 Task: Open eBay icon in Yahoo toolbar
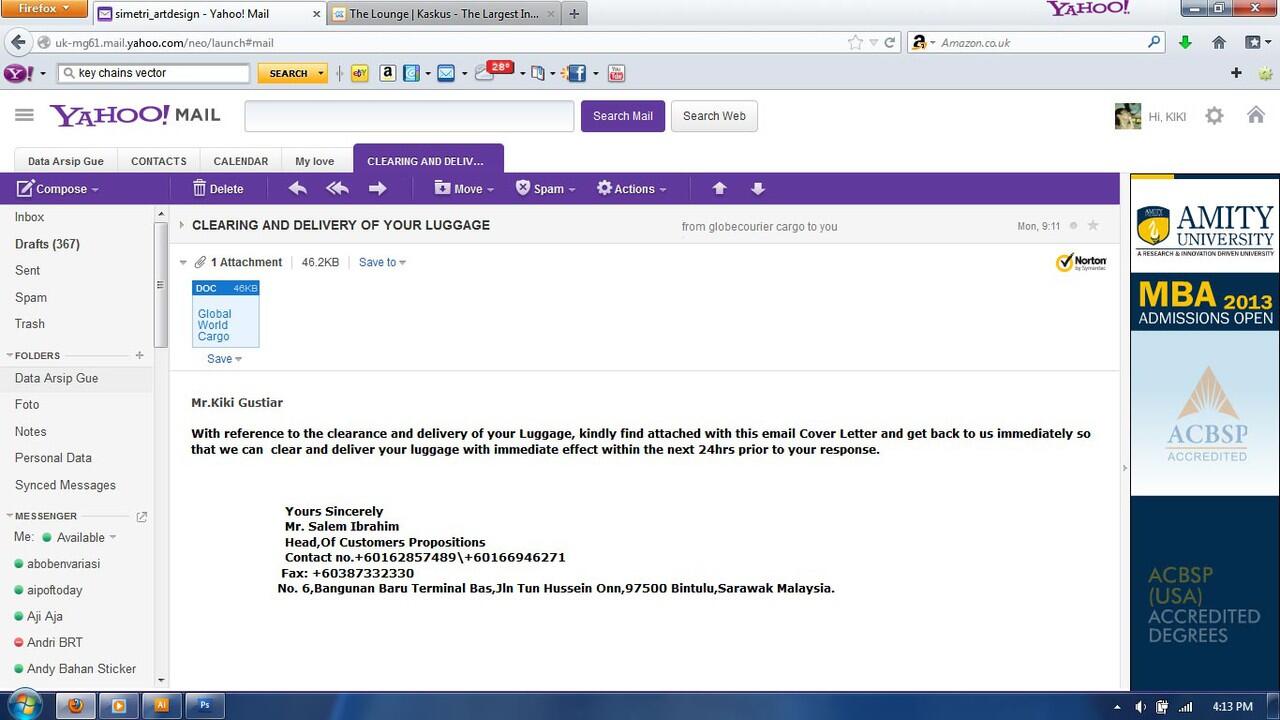pyautogui.click(x=359, y=73)
